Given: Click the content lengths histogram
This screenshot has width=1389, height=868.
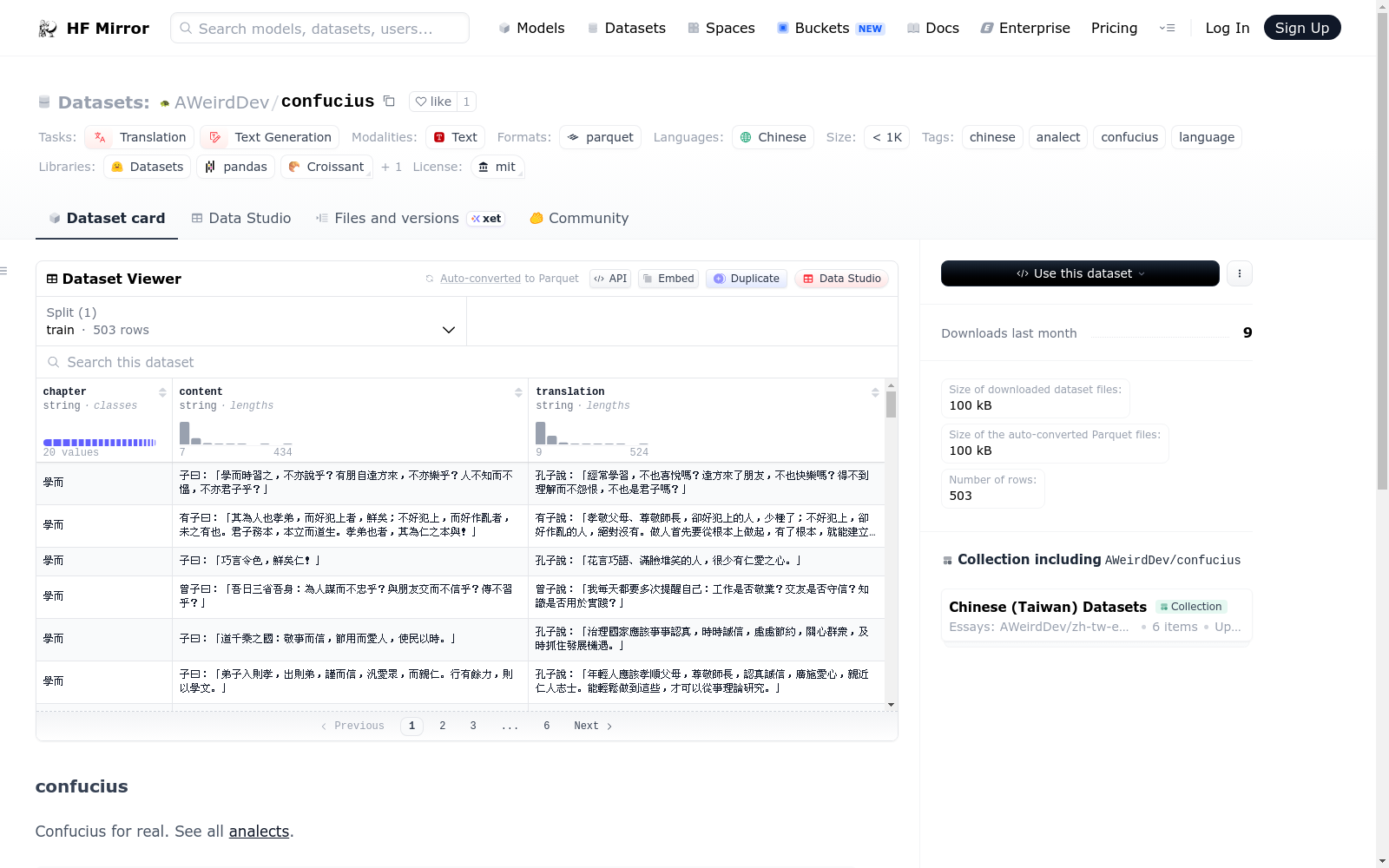Looking at the screenshot, I should pos(235,433).
